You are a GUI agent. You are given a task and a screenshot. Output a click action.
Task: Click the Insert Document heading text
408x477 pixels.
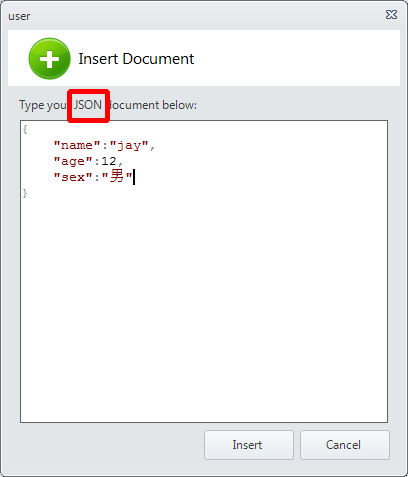coord(136,59)
